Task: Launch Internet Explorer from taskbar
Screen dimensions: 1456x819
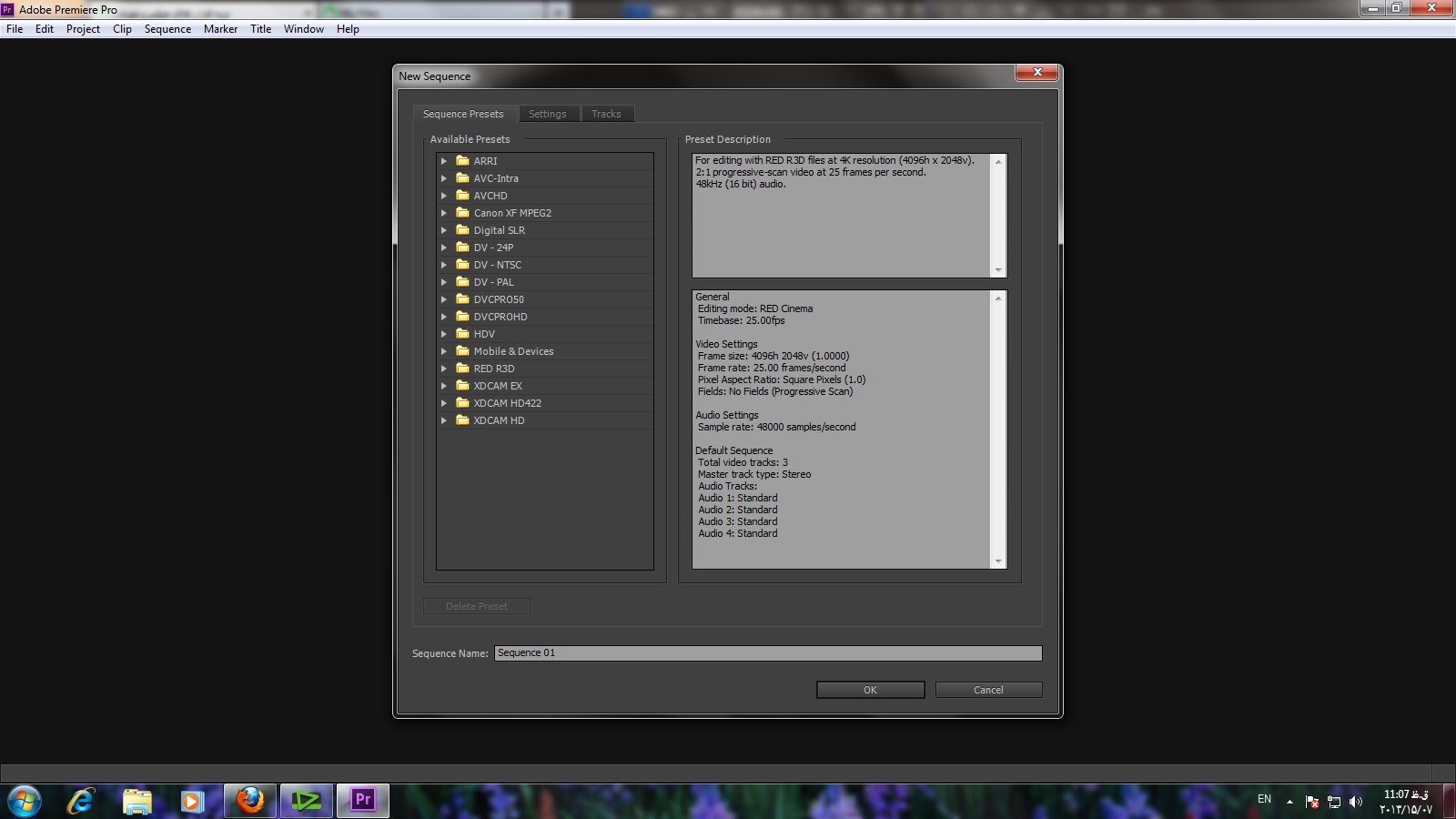Action: [x=81, y=801]
